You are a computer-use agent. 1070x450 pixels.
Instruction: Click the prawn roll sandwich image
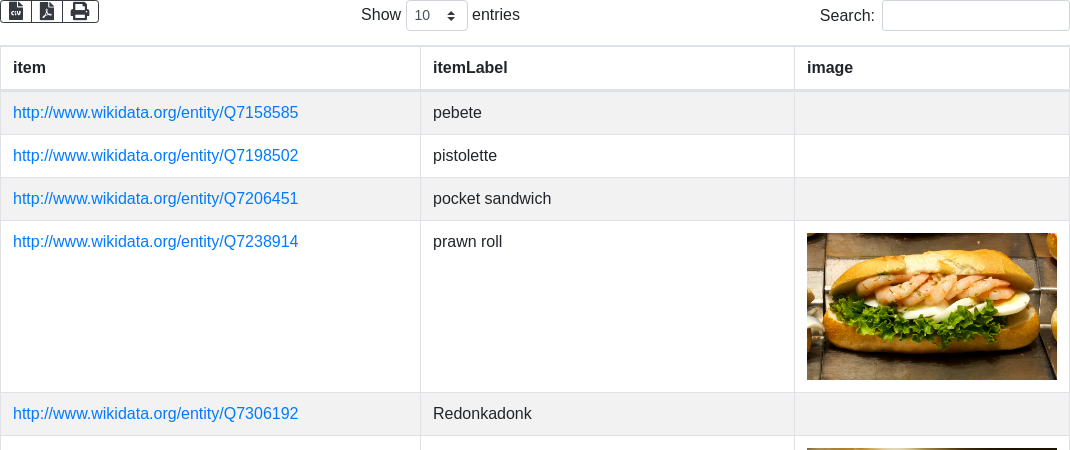pos(931,306)
